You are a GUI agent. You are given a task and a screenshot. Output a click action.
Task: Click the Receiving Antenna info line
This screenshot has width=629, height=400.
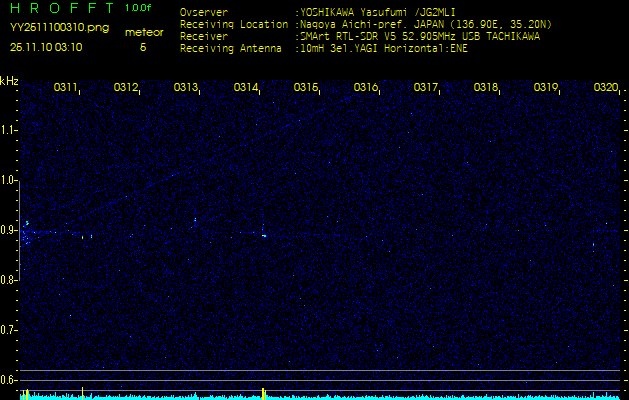click(x=323, y=47)
